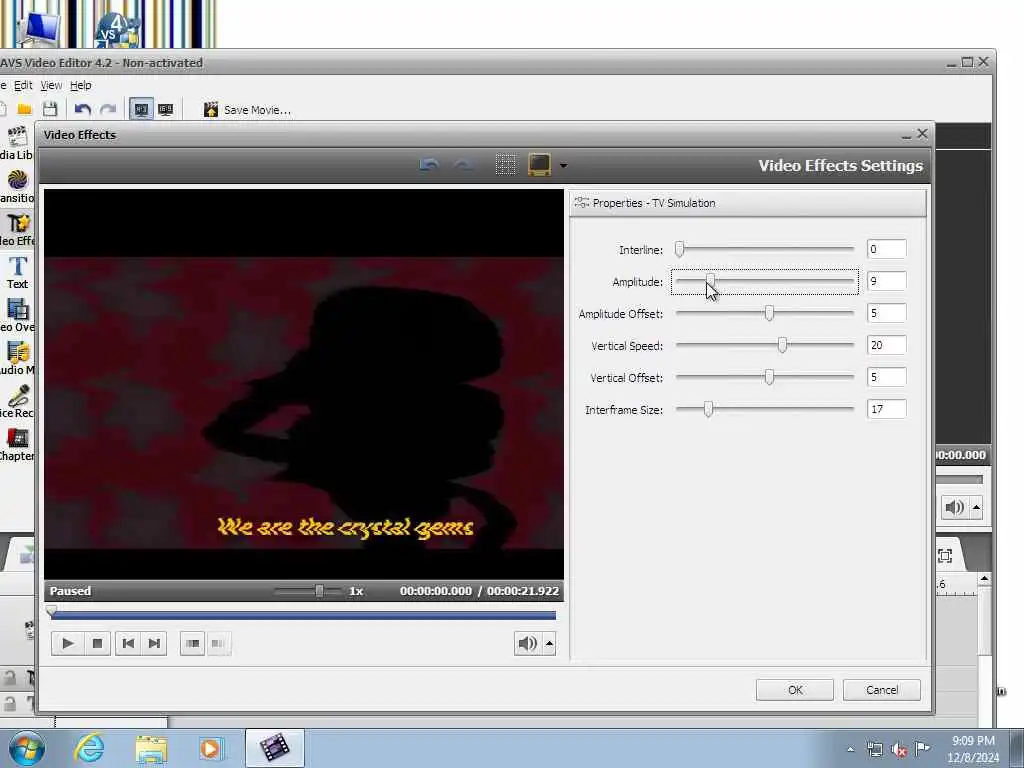Stop the preview playback
The width and height of the screenshot is (1024, 768).
[x=97, y=643]
